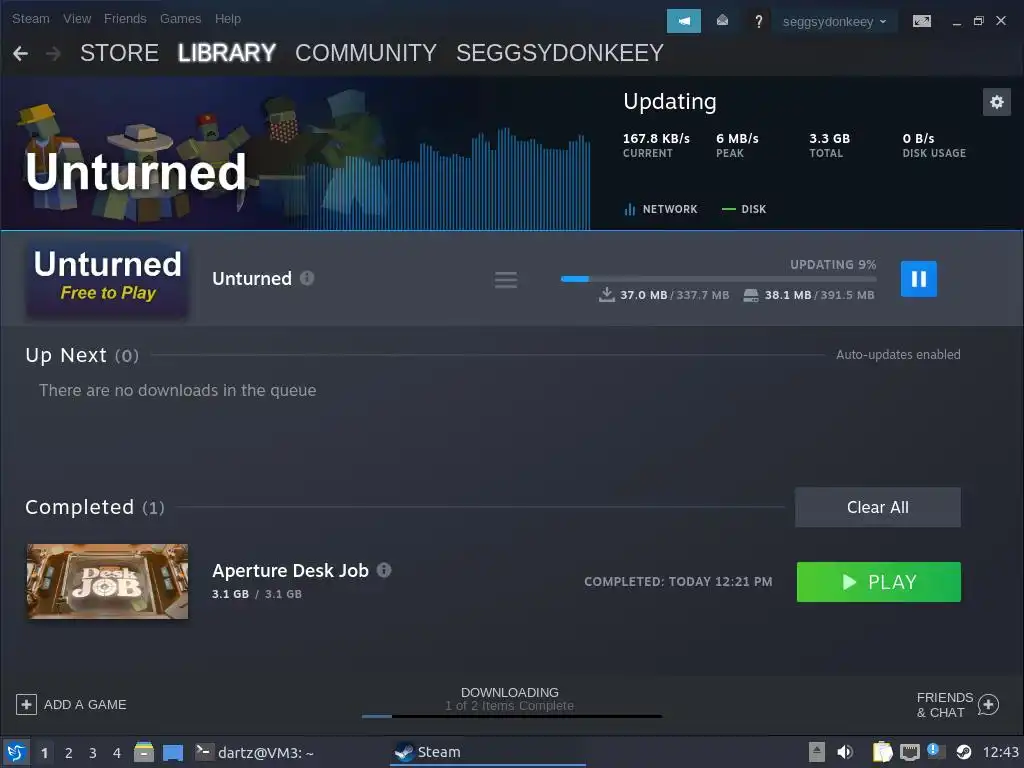
Task: Click the Unturned Free to Play thumbnail
Action: (x=108, y=280)
